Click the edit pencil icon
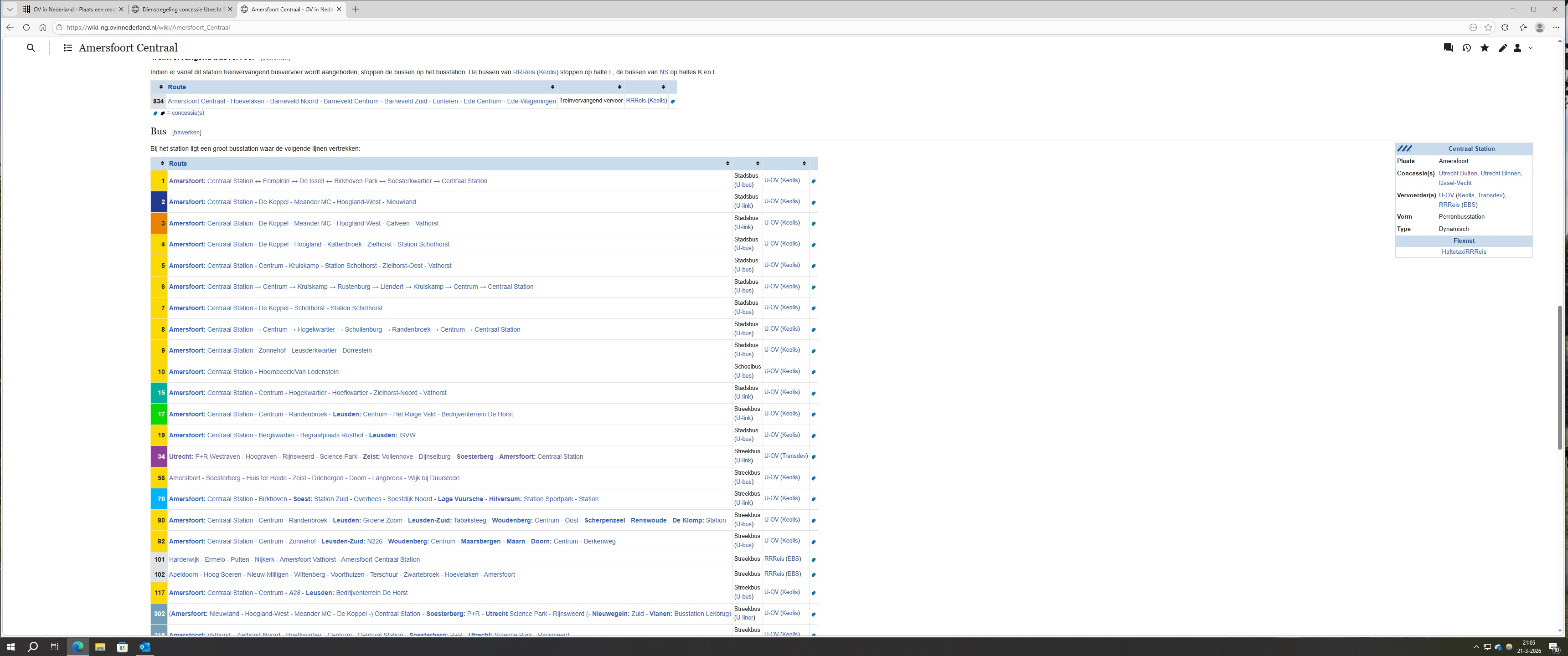Screen dimensions: 1568x656 (x=1503, y=48)
